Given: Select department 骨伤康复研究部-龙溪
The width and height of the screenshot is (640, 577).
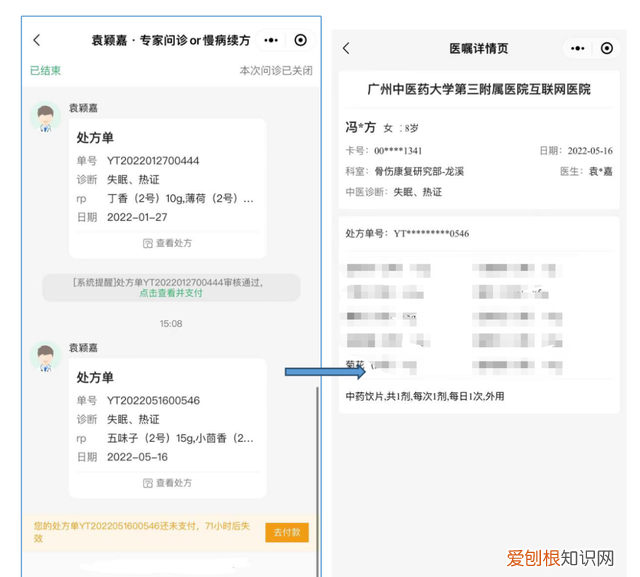Looking at the screenshot, I should pyautogui.click(x=419, y=171).
